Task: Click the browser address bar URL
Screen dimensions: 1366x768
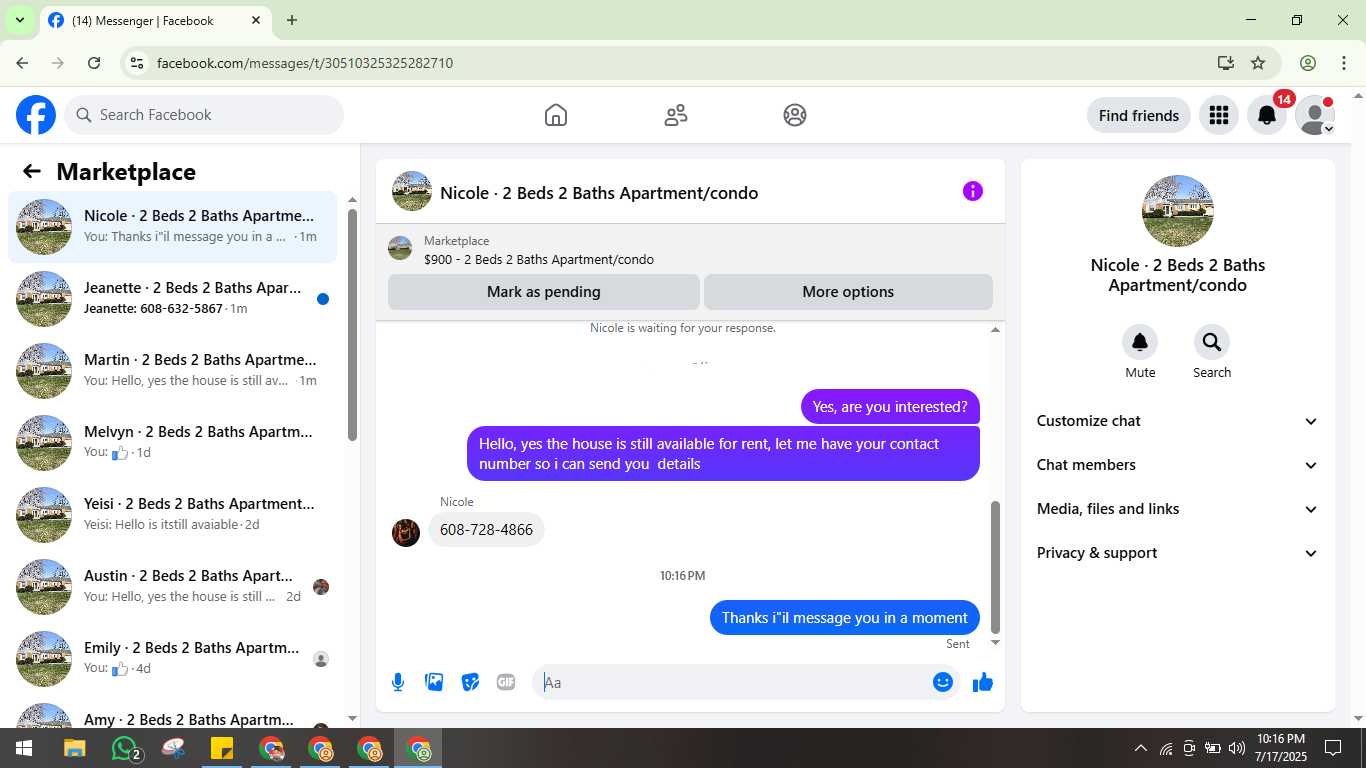Action: [x=305, y=63]
